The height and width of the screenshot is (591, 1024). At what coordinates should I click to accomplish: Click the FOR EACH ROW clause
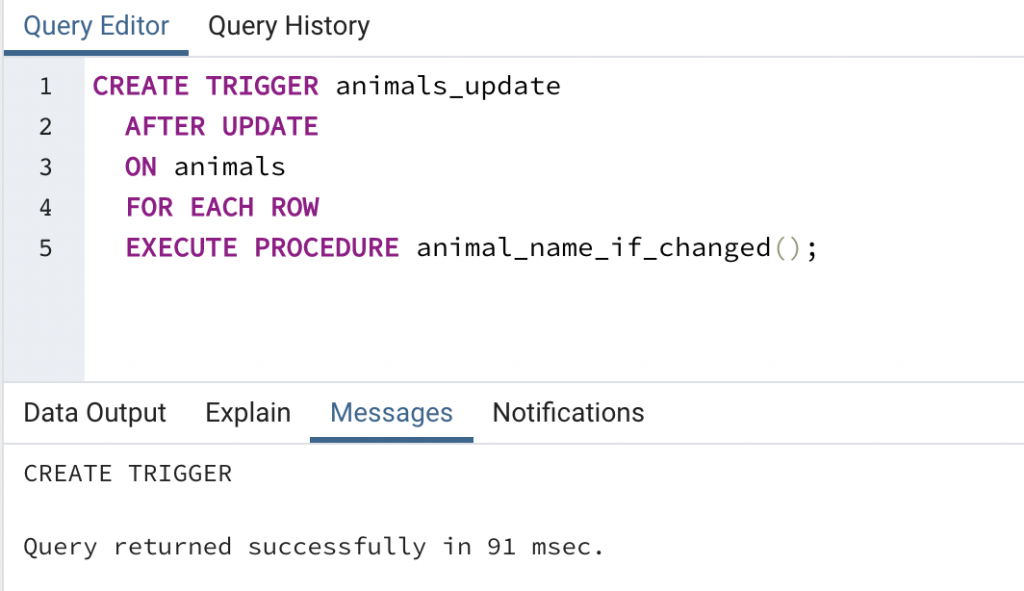point(221,208)
